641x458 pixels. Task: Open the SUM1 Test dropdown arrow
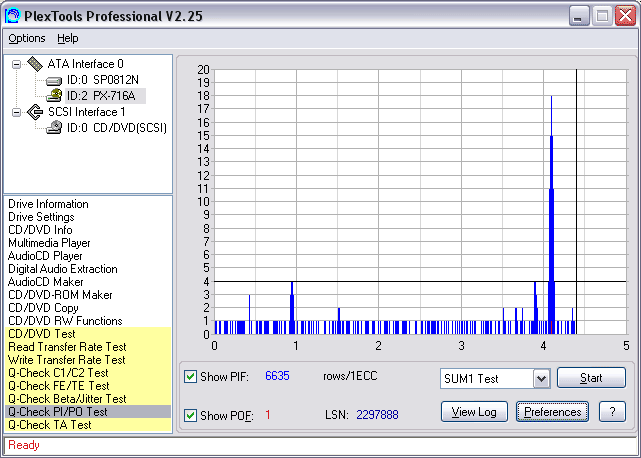541,379
